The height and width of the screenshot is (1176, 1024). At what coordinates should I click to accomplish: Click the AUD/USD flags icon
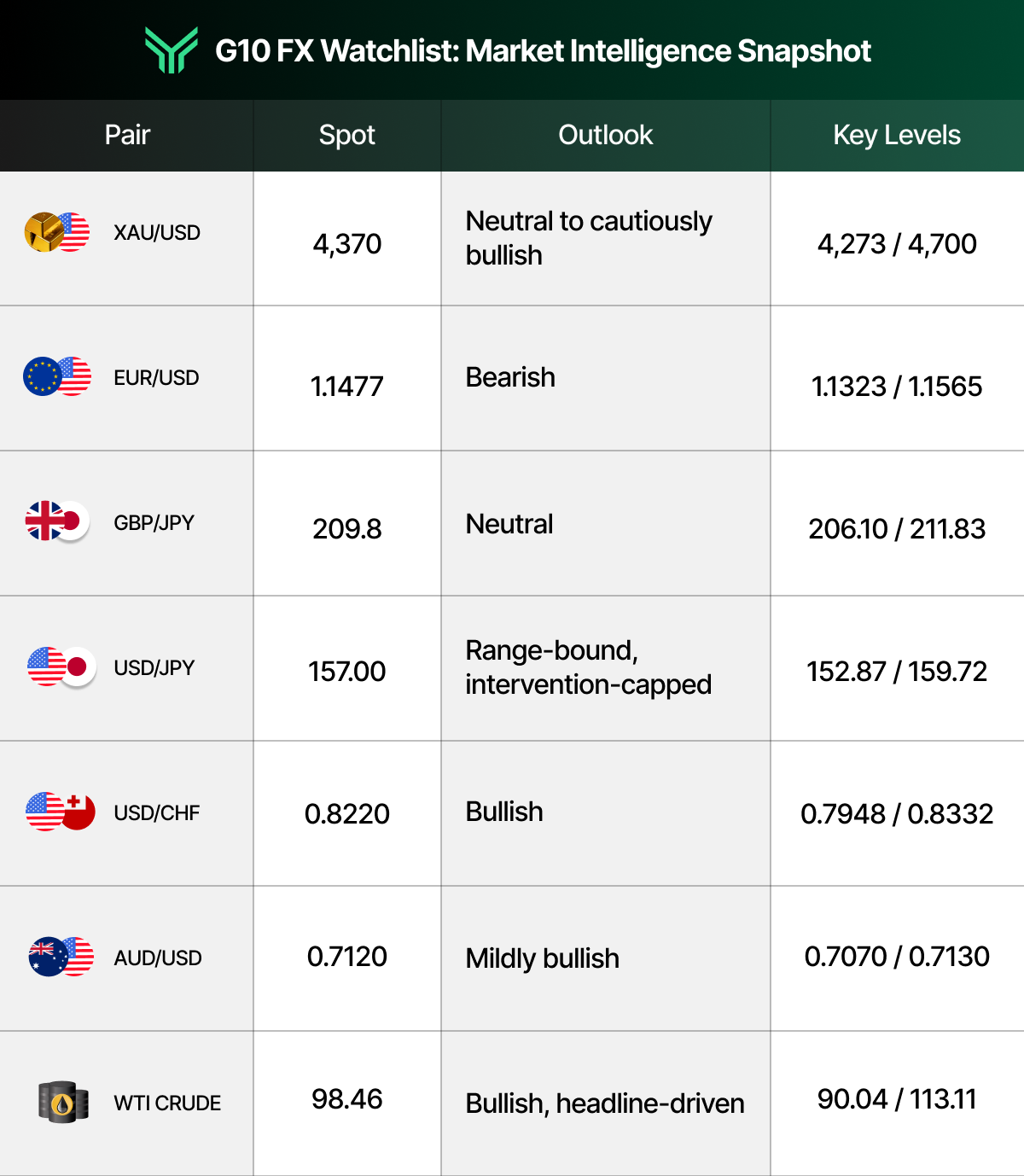61,957
